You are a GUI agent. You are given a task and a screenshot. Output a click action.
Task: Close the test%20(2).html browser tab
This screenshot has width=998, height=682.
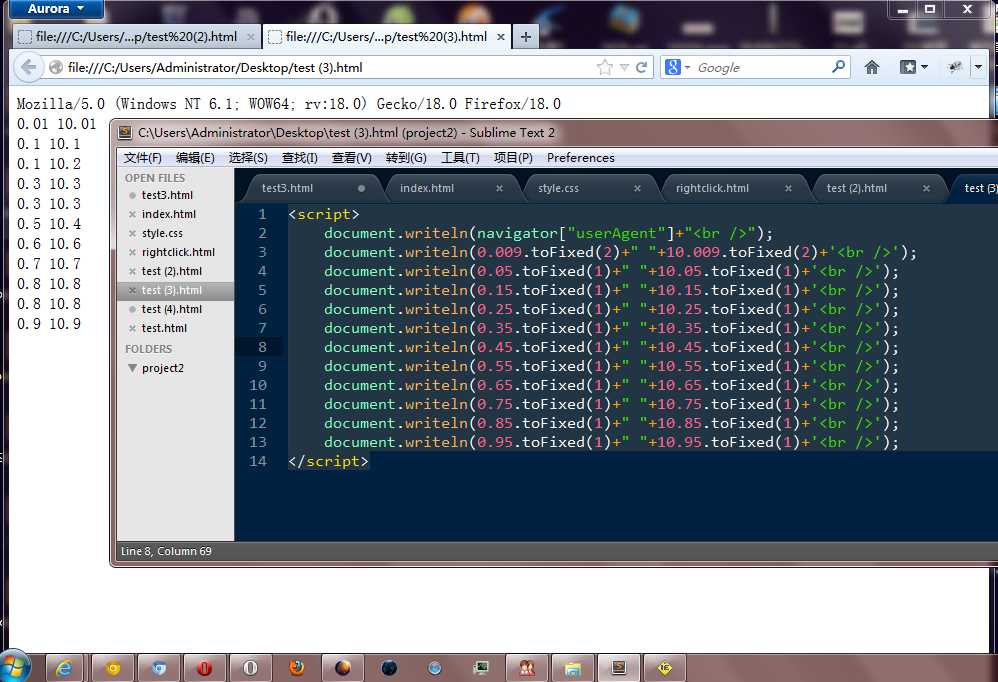[x=251, y=37]
